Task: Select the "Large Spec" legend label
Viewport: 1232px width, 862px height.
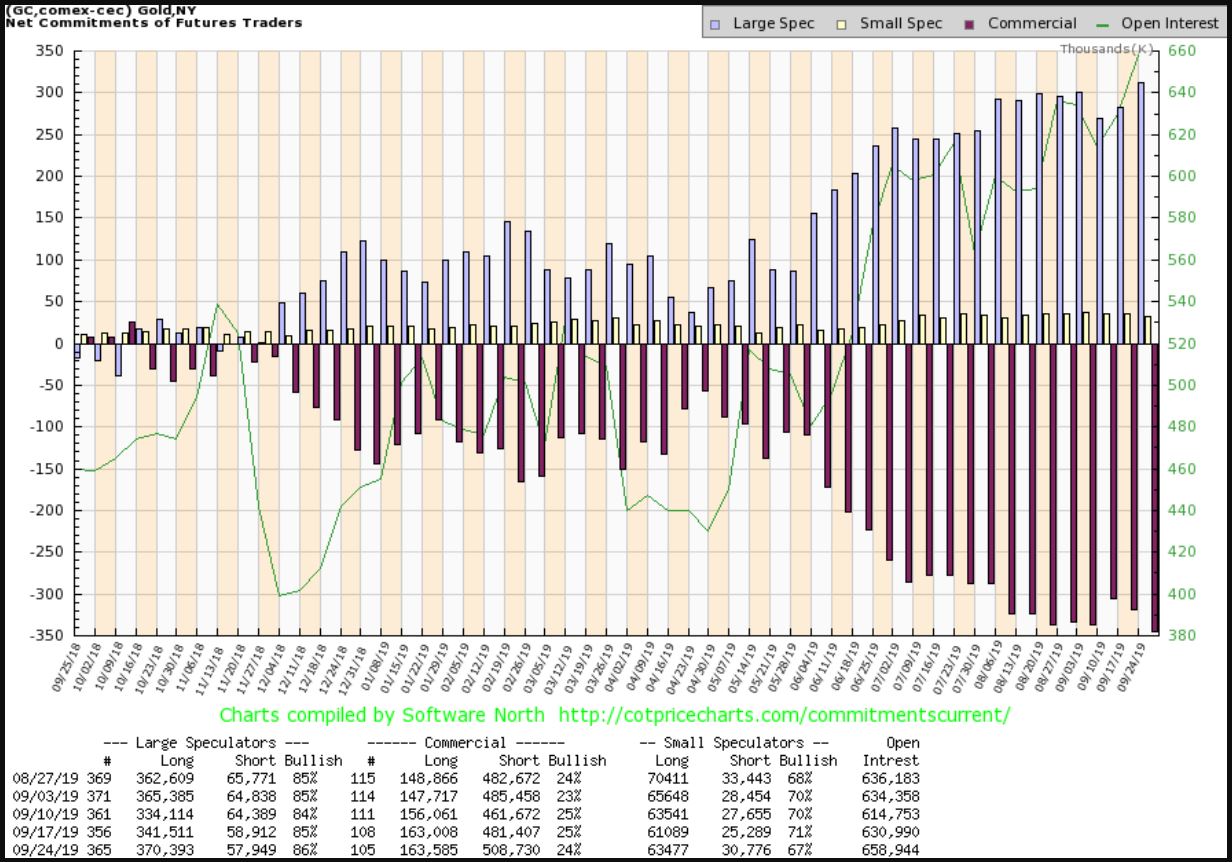Action: (774, 23)
